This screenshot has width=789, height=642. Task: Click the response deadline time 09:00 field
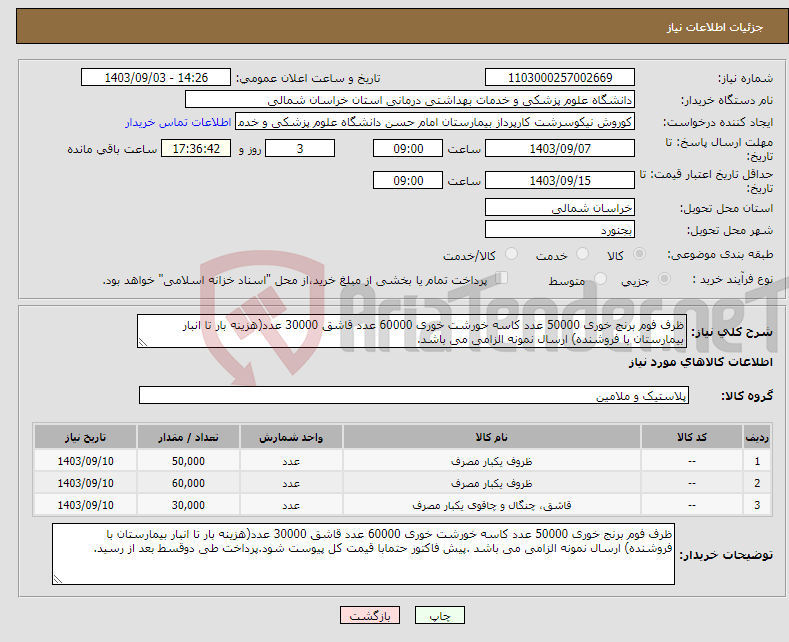click(x=408, y=148)
